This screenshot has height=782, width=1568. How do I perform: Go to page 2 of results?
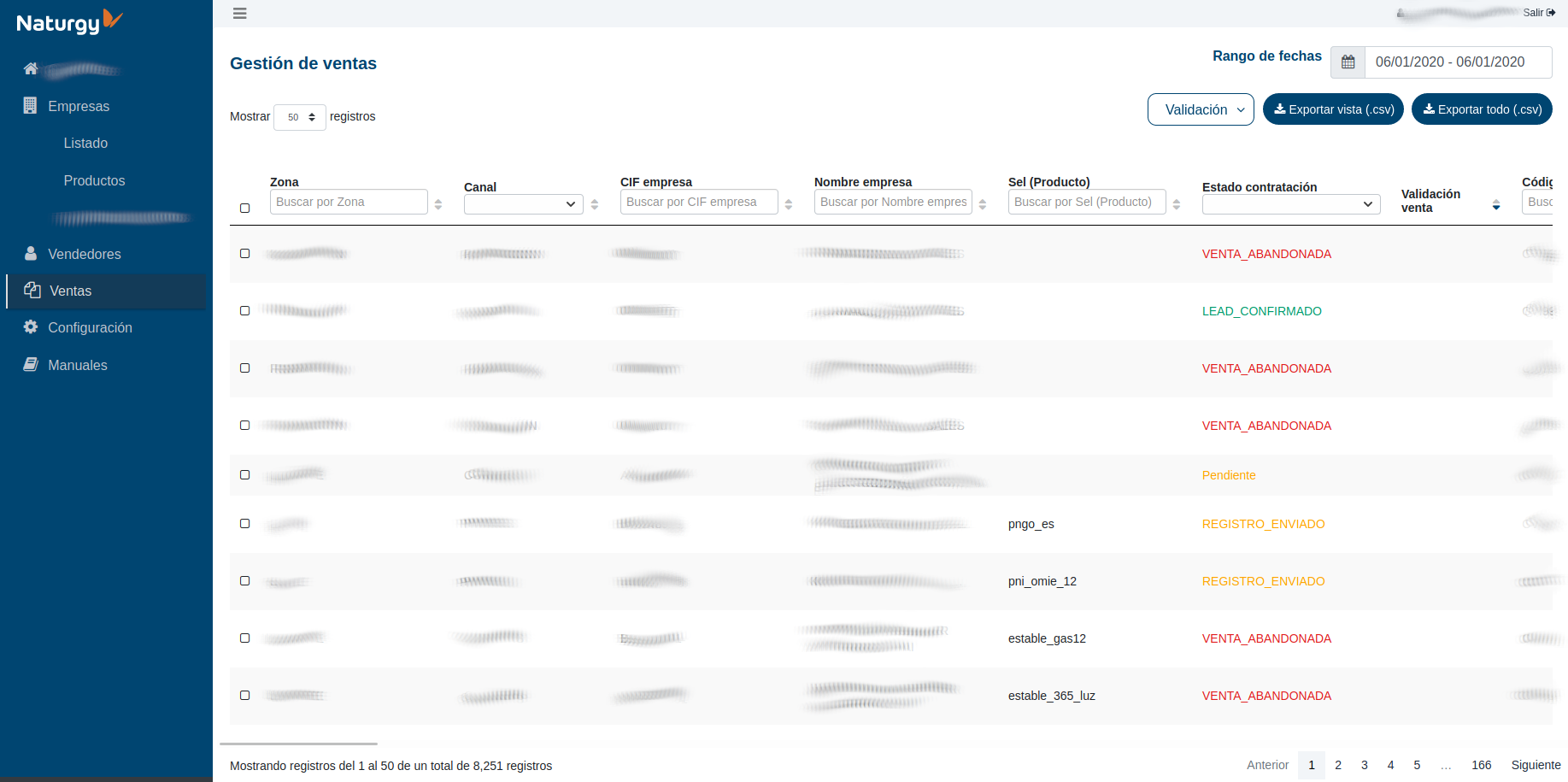pyautogui.click(x=1338, y=765)
